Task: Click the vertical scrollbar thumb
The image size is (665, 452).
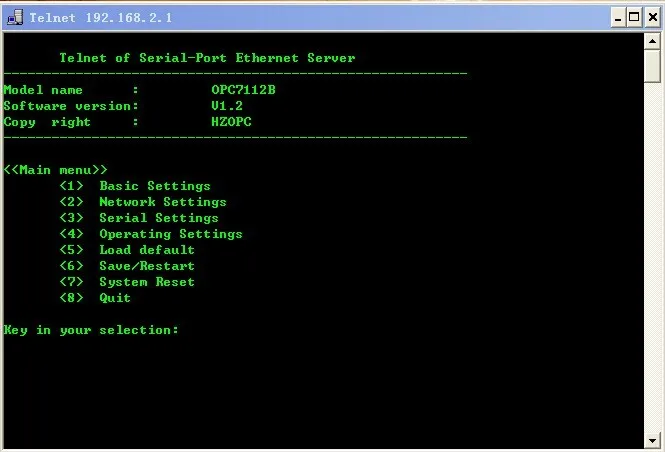Action: click(652, 66)
